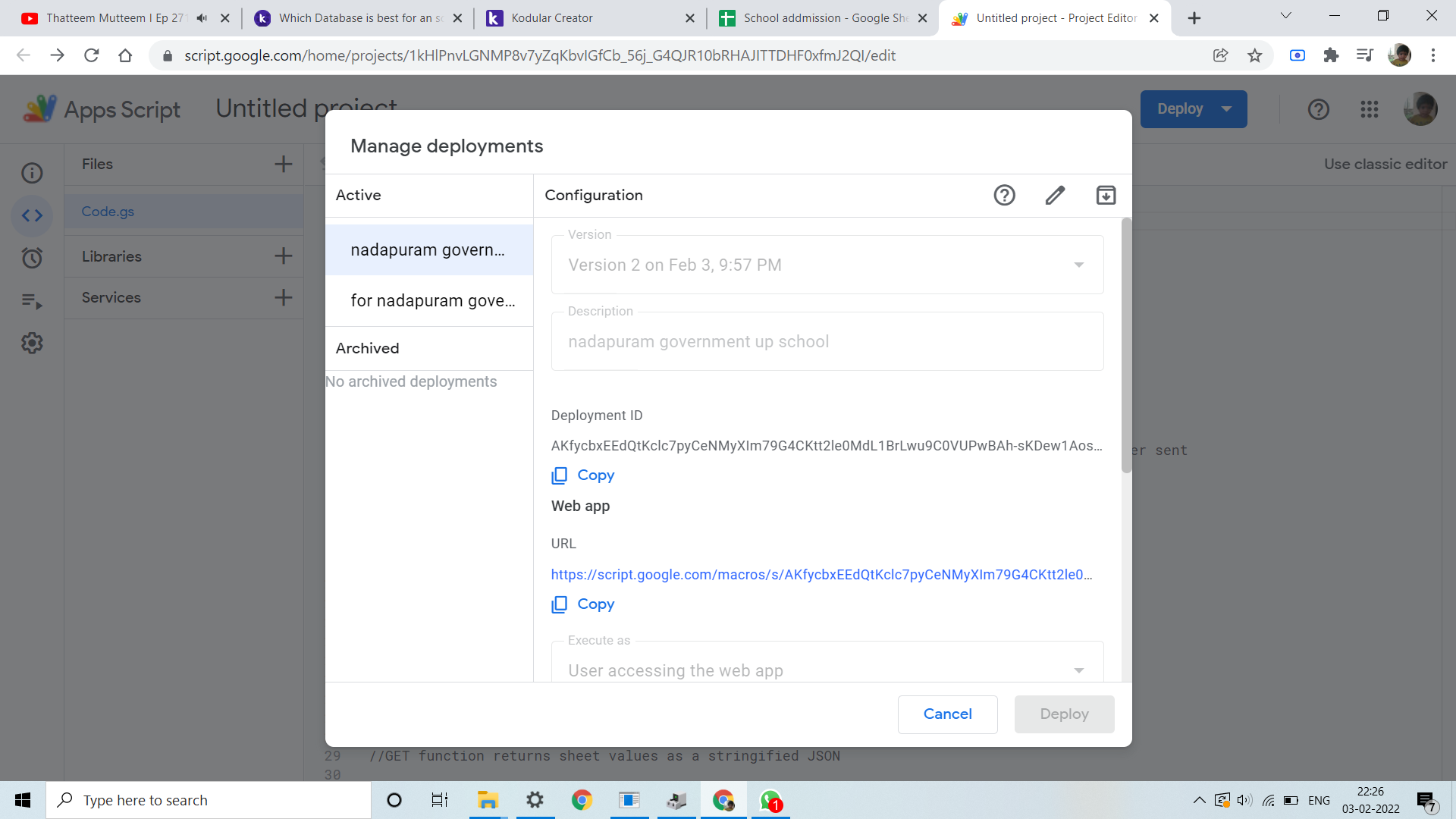Open the Executions list icon

(32, 301)
